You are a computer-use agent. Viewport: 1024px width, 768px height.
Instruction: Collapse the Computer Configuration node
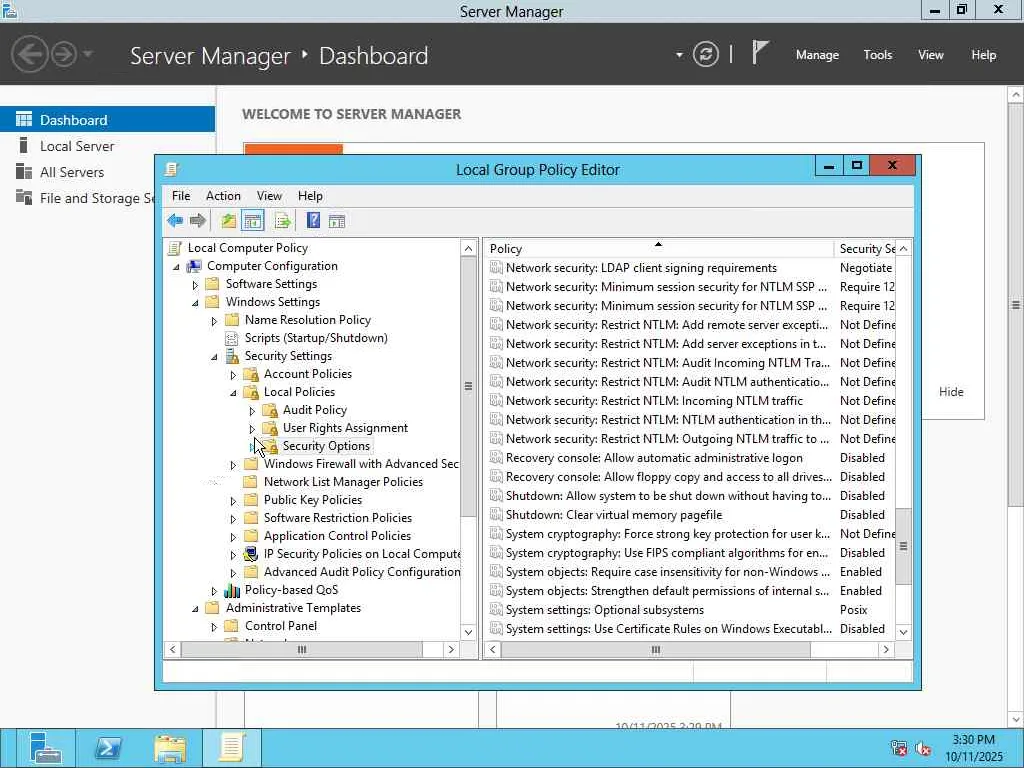(176, 266)
